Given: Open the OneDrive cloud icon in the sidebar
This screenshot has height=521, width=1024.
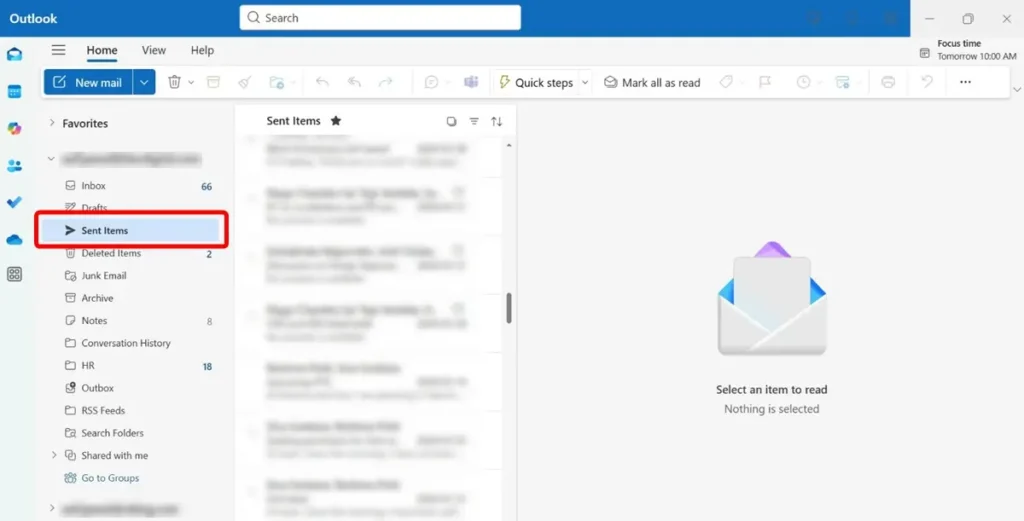Looking at the screenshot, I should pyautogui.click(x=14, y=239).
